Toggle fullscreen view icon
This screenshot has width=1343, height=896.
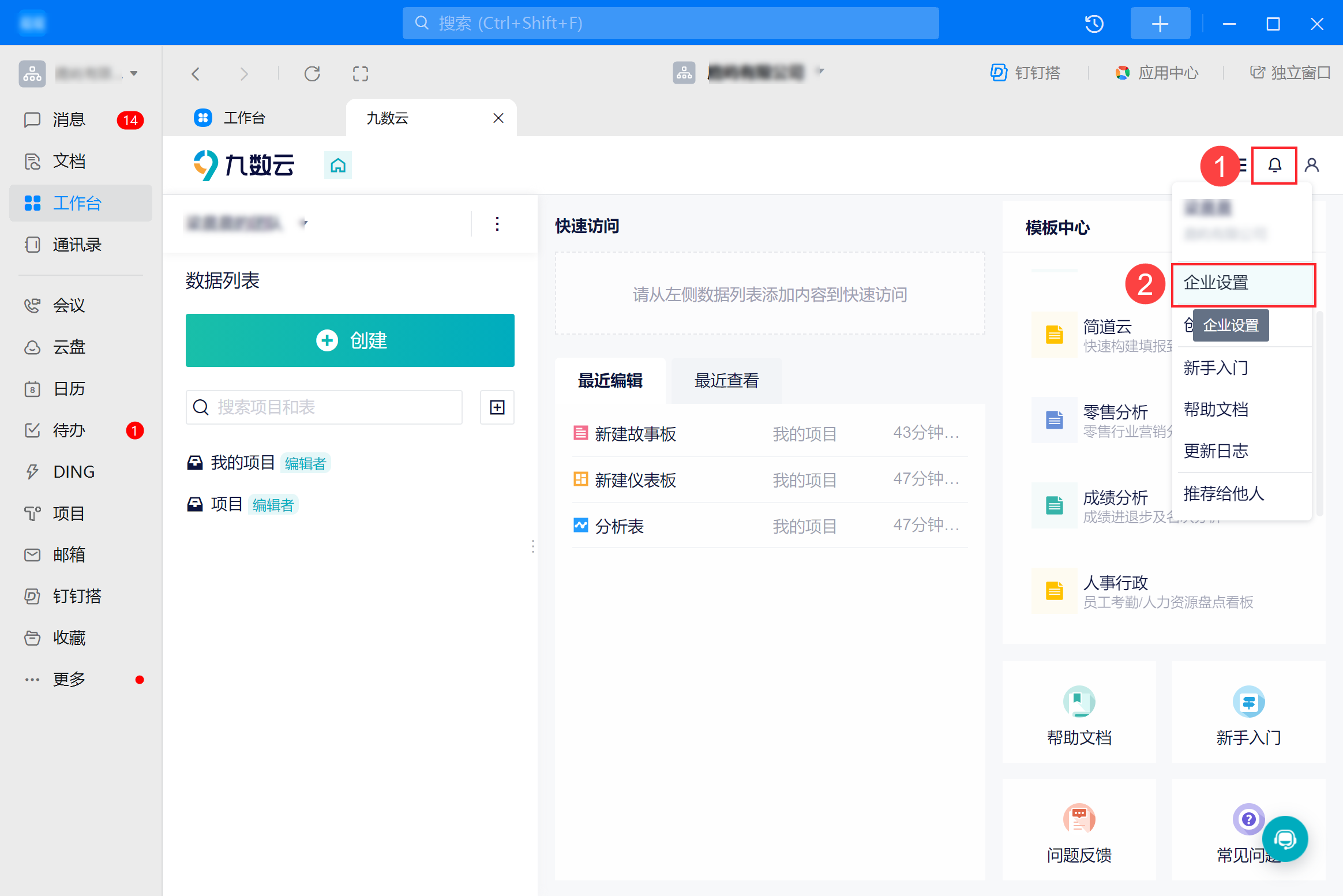[x=361, y=74]
